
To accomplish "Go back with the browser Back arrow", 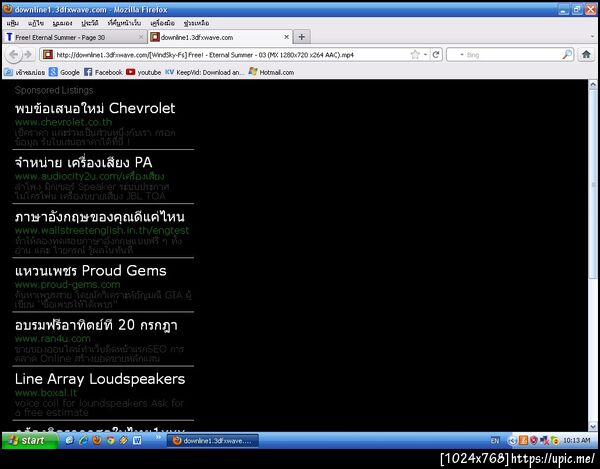I will click(14, 55).
